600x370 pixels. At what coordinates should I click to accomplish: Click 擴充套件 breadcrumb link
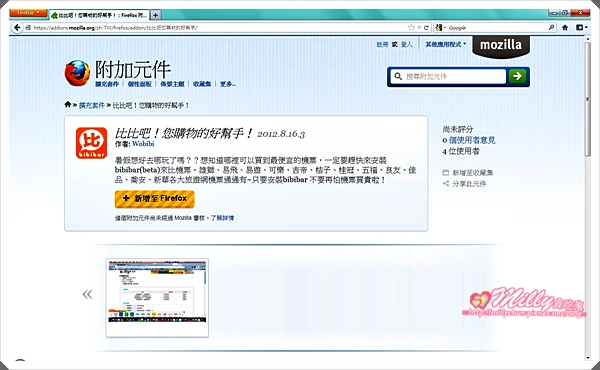pyautogui.click(x=91, y=105)
